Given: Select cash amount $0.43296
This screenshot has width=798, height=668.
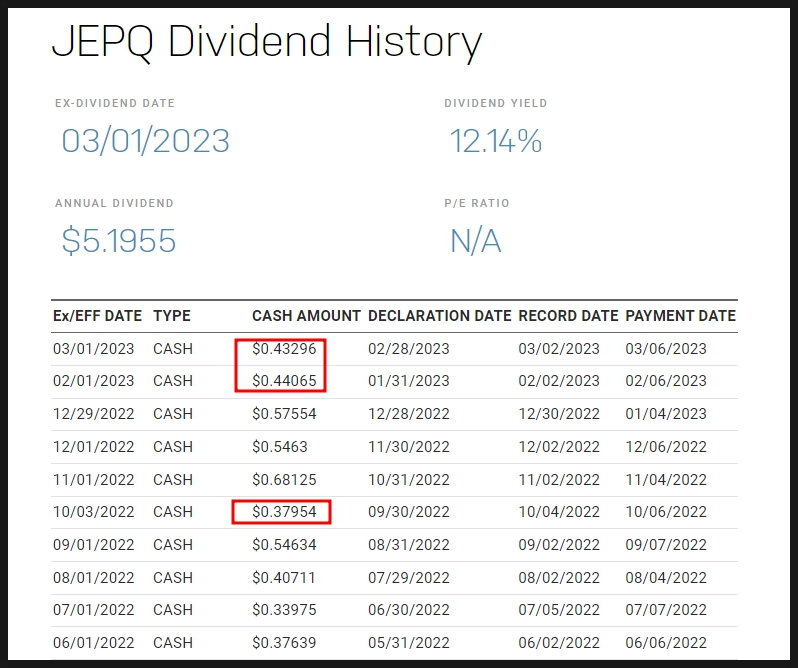Looking at the screenshot, I should (284, 349).
